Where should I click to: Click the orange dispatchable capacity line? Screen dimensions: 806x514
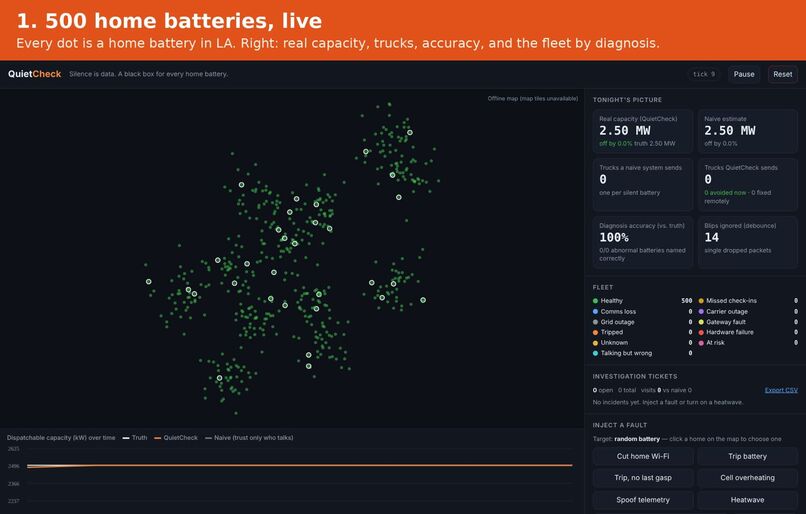(300, 465)
